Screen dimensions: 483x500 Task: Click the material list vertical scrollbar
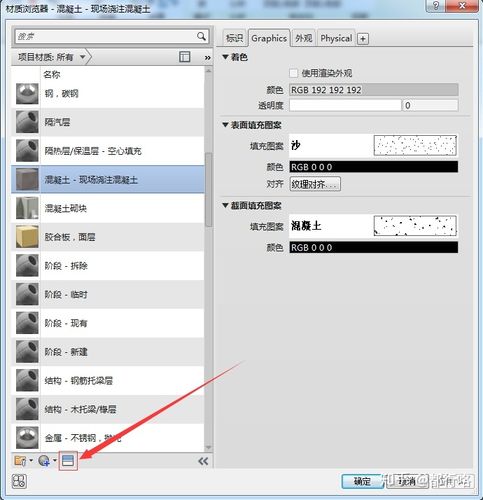click(209, 190)
